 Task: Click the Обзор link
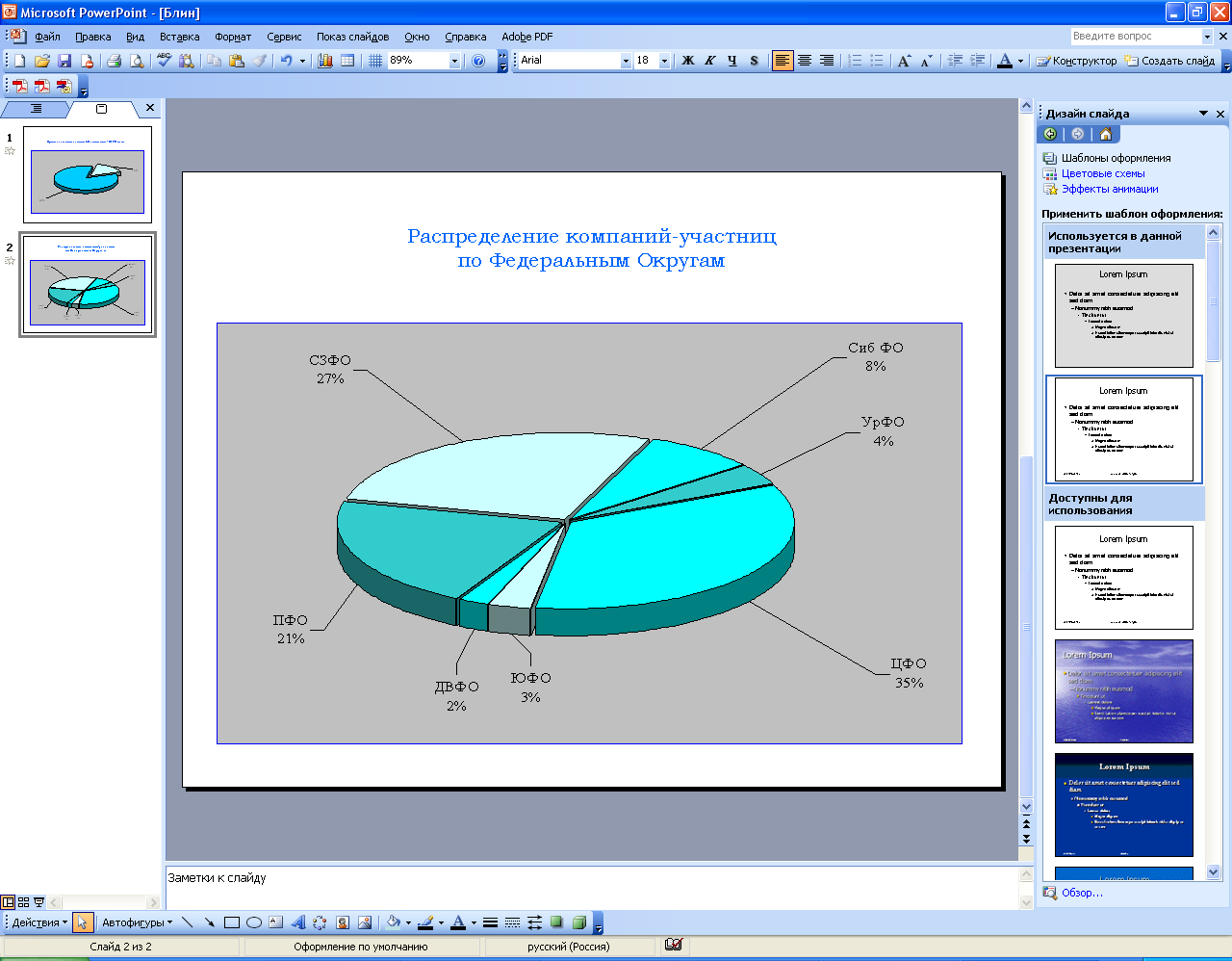pos(1082,893)
